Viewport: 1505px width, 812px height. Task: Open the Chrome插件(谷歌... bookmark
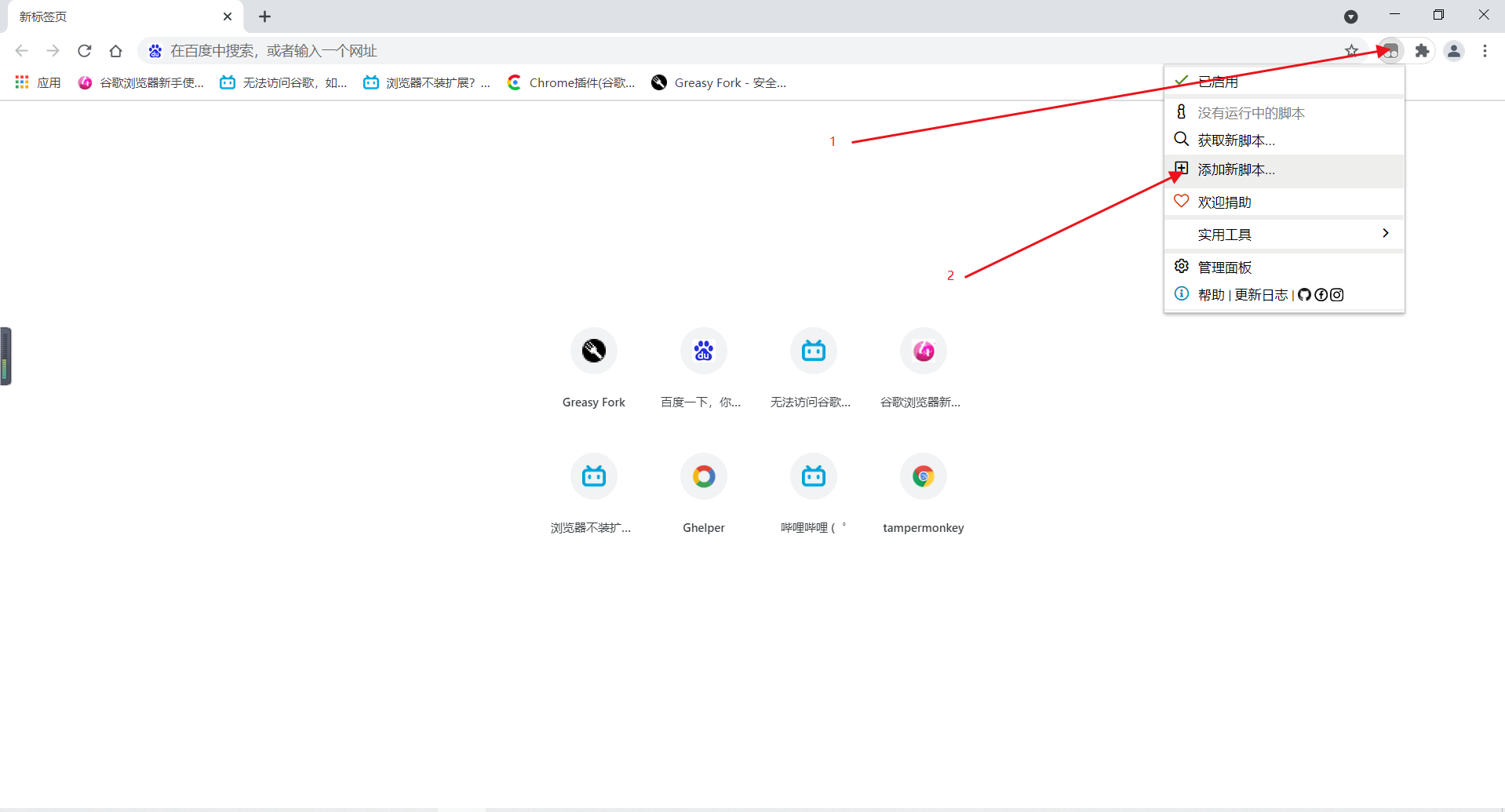pyautogui.click(x=571, y=82)
